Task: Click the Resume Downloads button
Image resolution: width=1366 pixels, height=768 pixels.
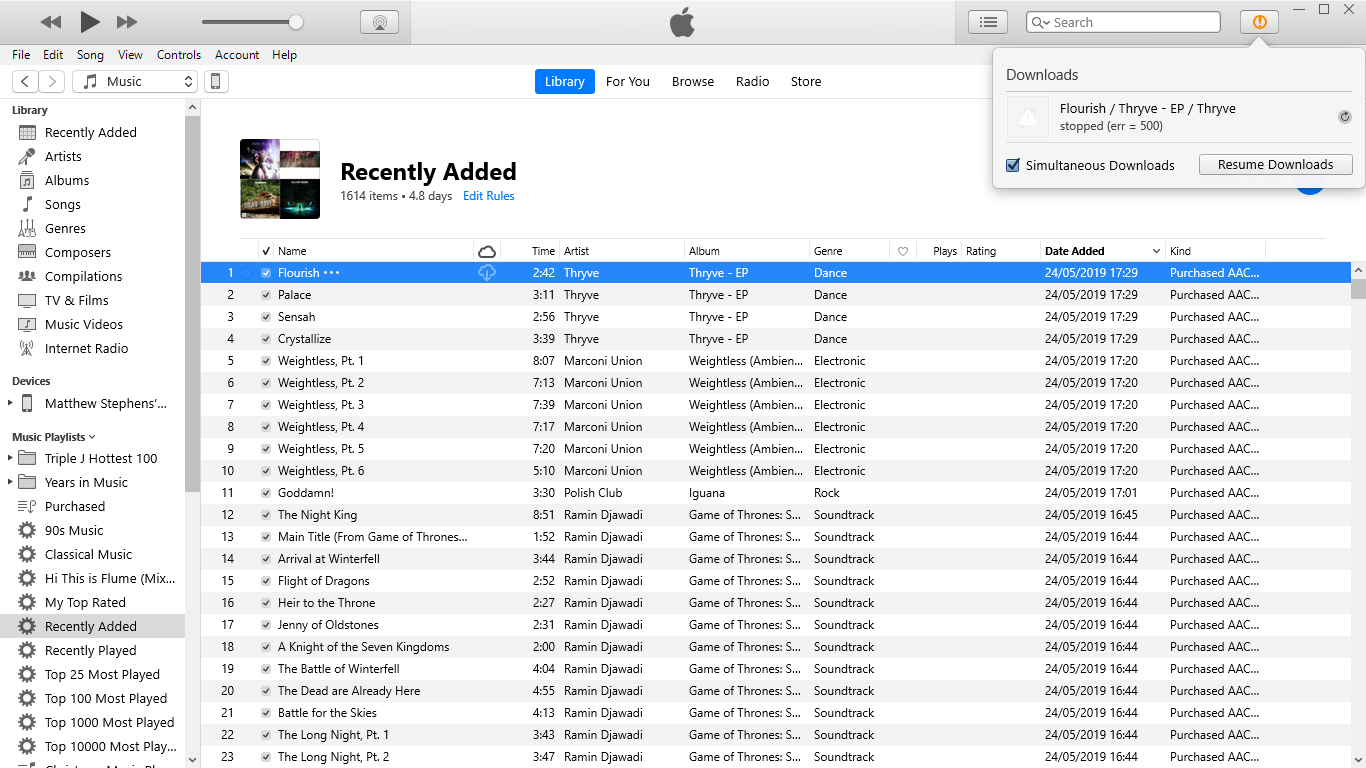Action: (1275, 165)
